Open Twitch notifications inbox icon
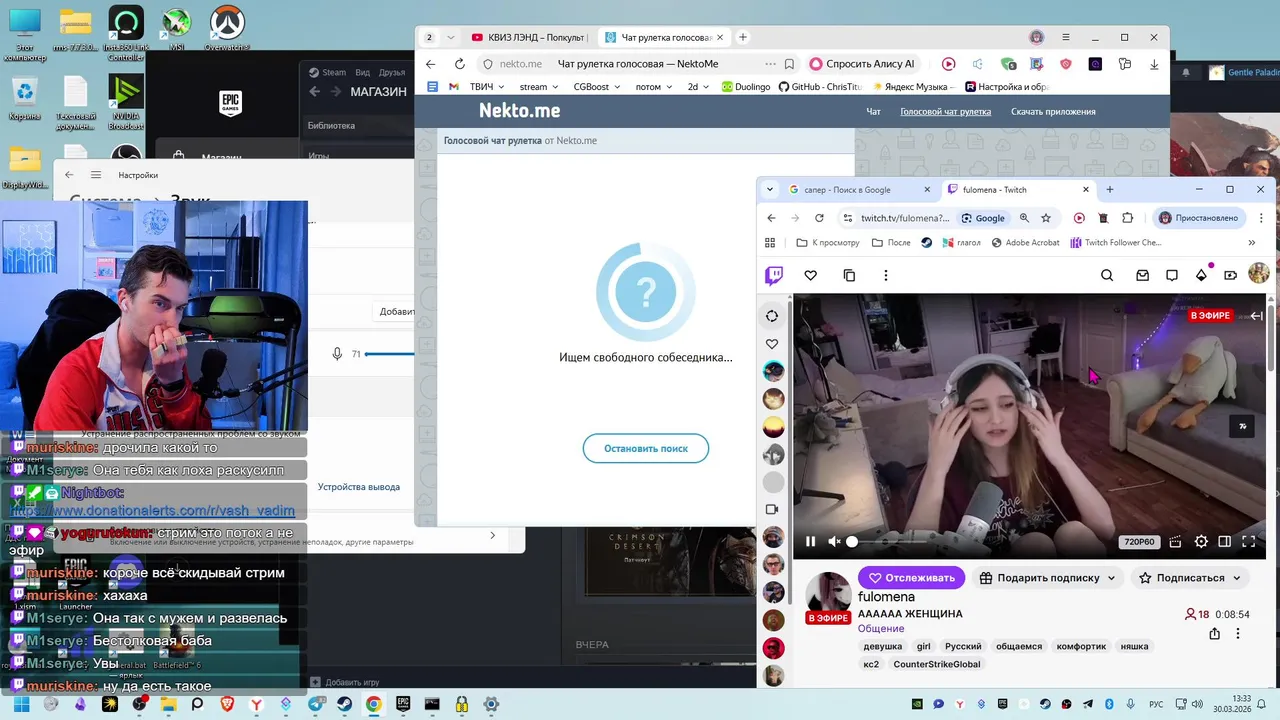Image resolution: width=1280 pixels, height=720 pixels. point(1141,275)
